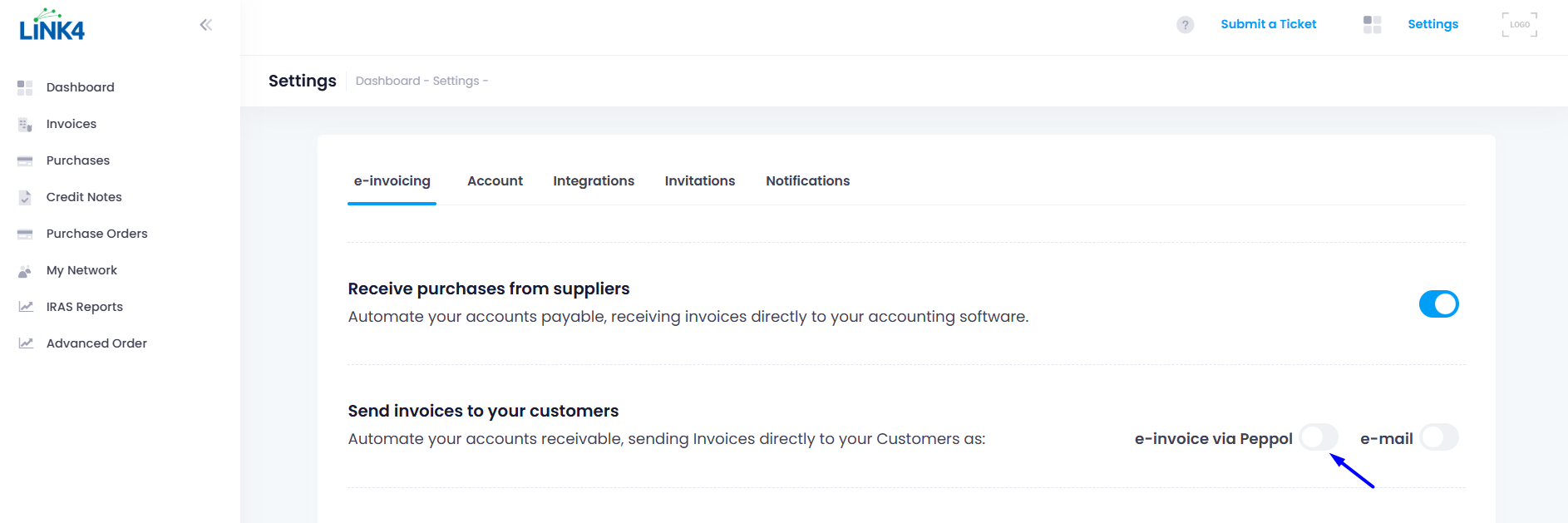This screenshot has height=523, width=1568.
Task: Collapse the sidebar with double chevron
Action: tap(206, 25)
